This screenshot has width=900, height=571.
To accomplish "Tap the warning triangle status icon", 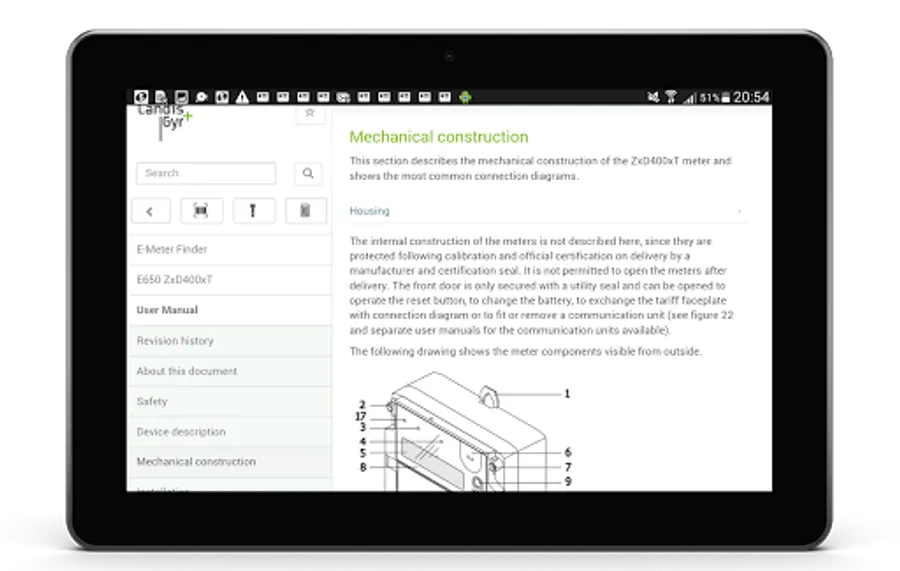I will [242, 97].
